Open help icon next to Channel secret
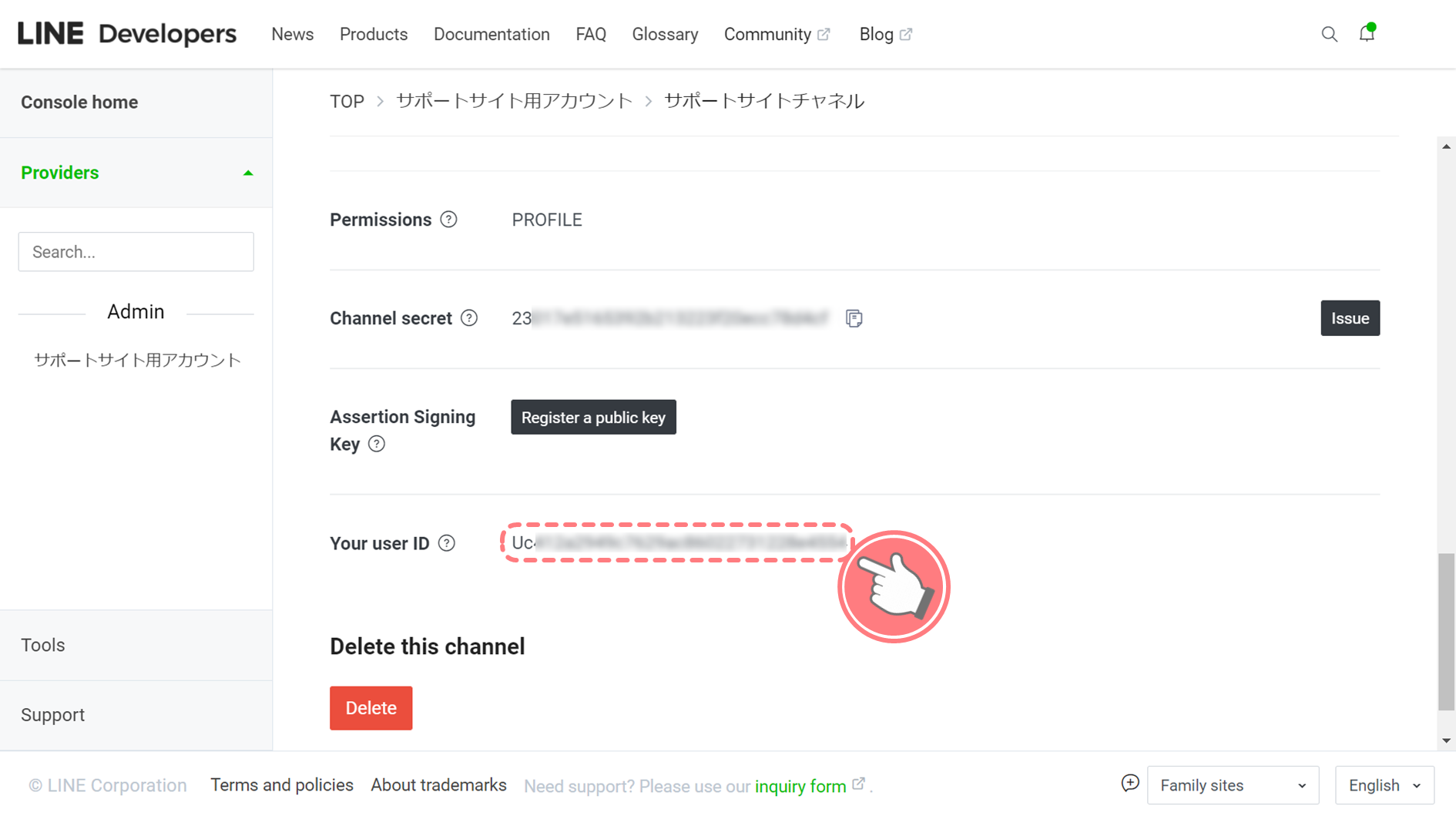1456x819 pixels. (x=469, y=318)
